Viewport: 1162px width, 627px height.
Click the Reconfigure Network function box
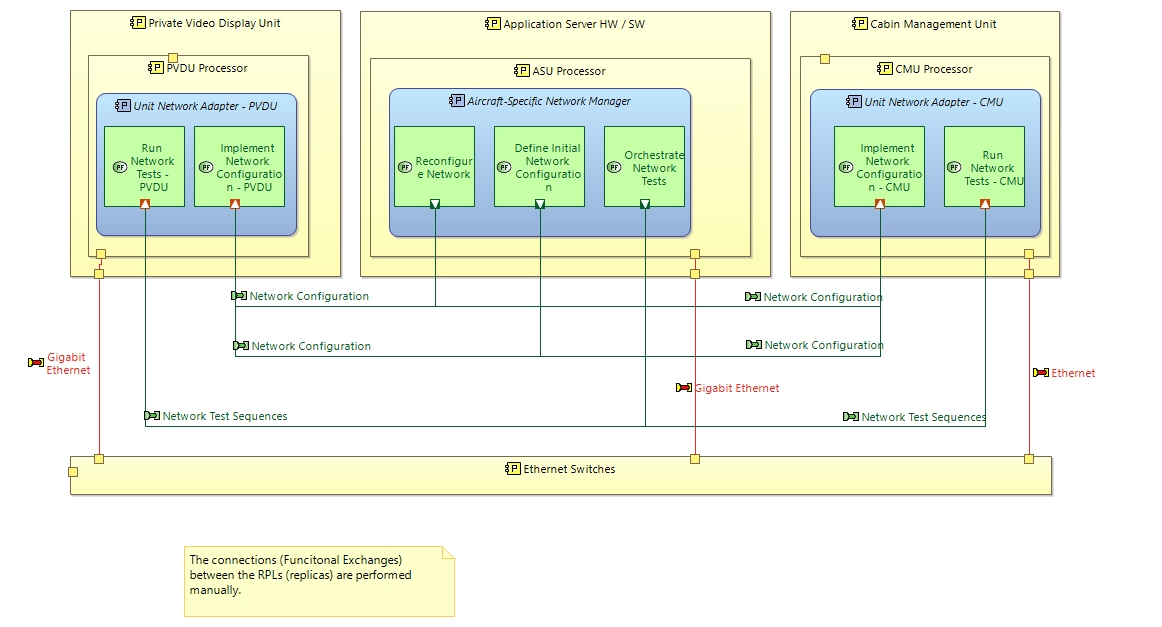(434, 165)
